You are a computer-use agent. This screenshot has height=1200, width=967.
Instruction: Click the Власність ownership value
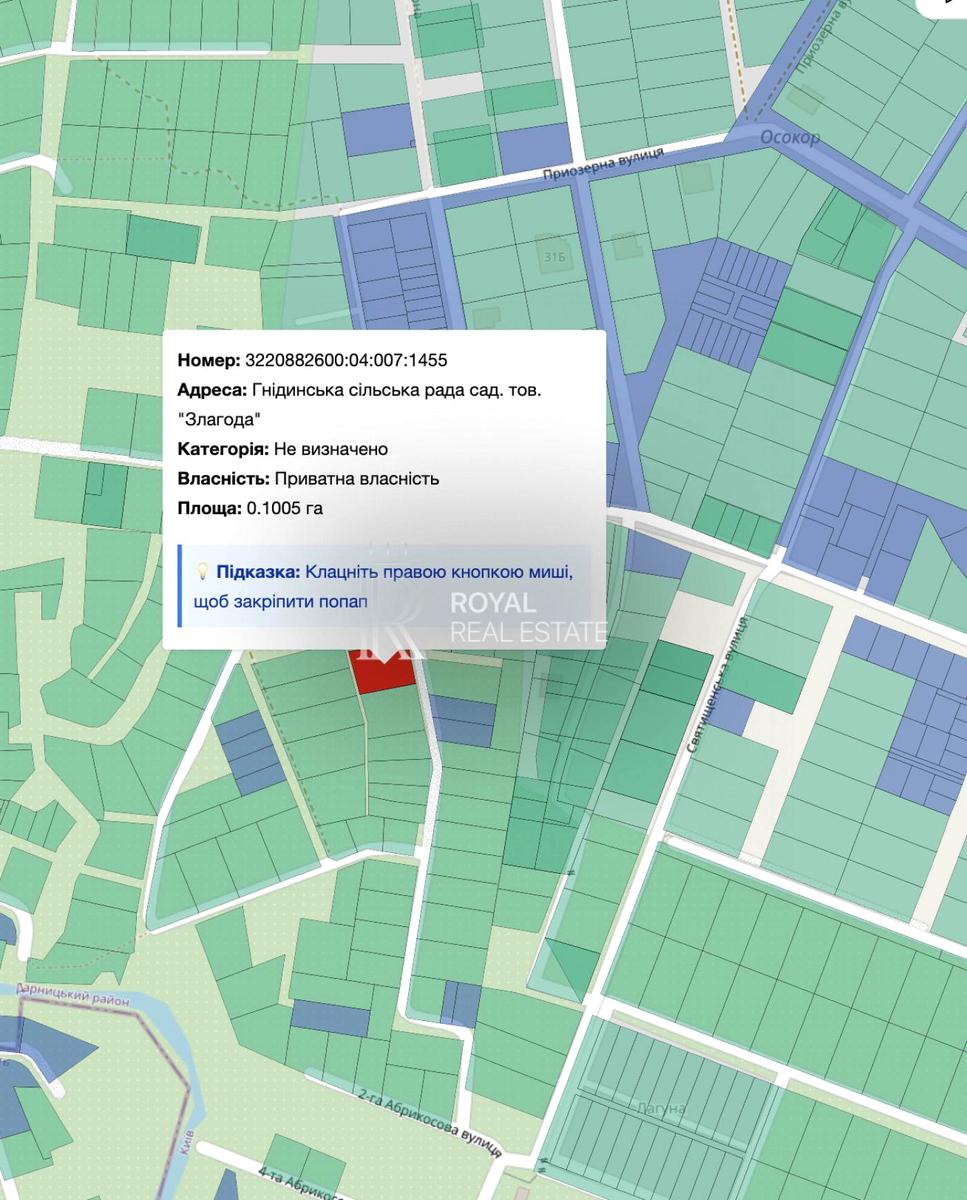pyautogui.click(x=356, y=479)
